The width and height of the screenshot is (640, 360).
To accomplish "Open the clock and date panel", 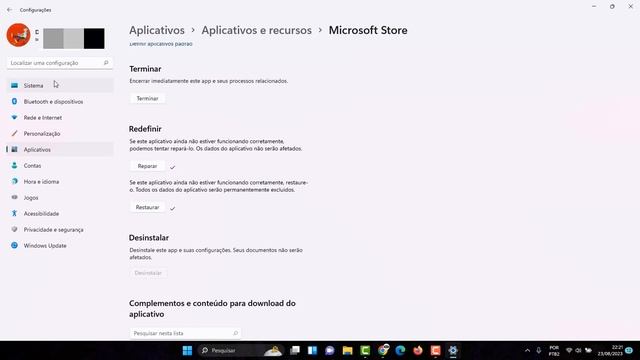I will (x=610, y=351).
